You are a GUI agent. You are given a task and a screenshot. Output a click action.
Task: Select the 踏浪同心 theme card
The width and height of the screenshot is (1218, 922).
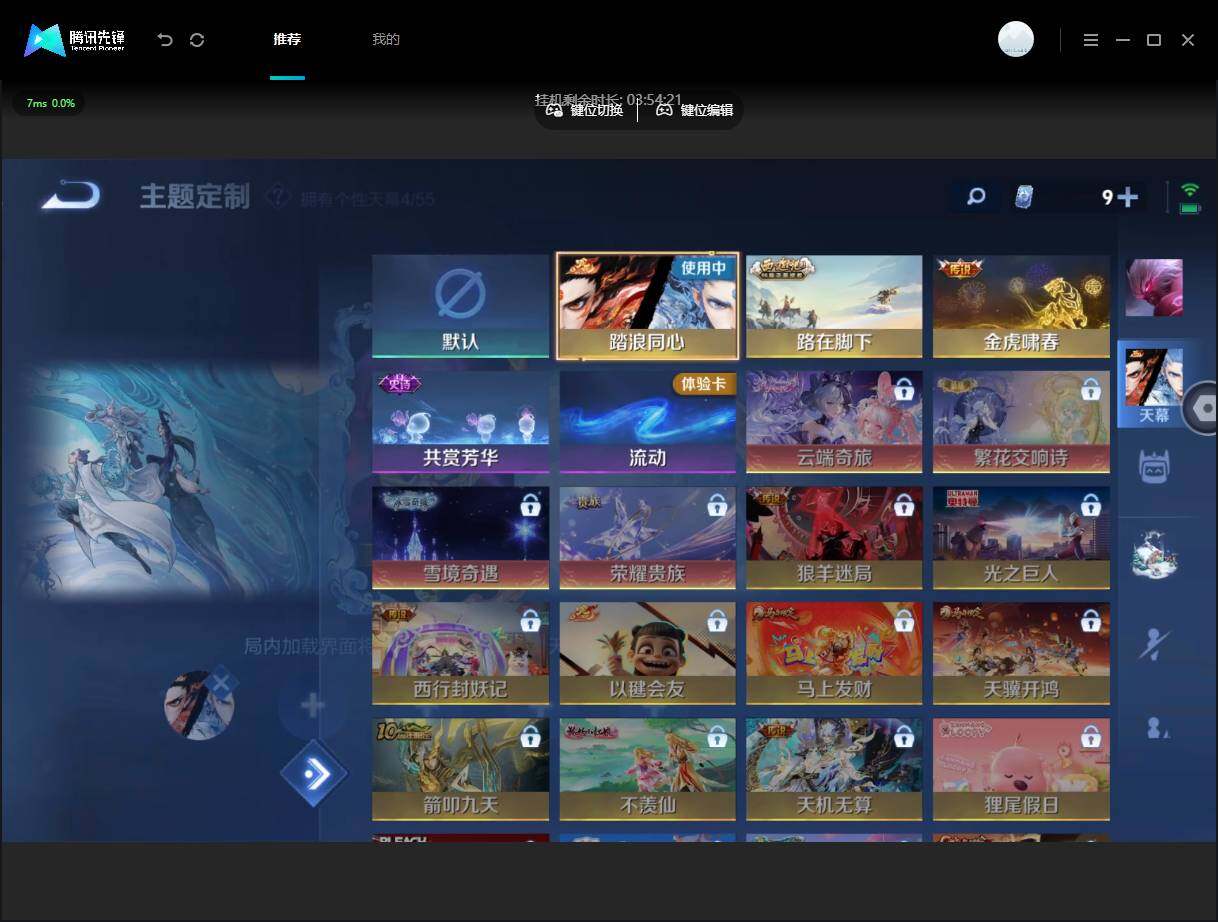(x=647, y=306)
